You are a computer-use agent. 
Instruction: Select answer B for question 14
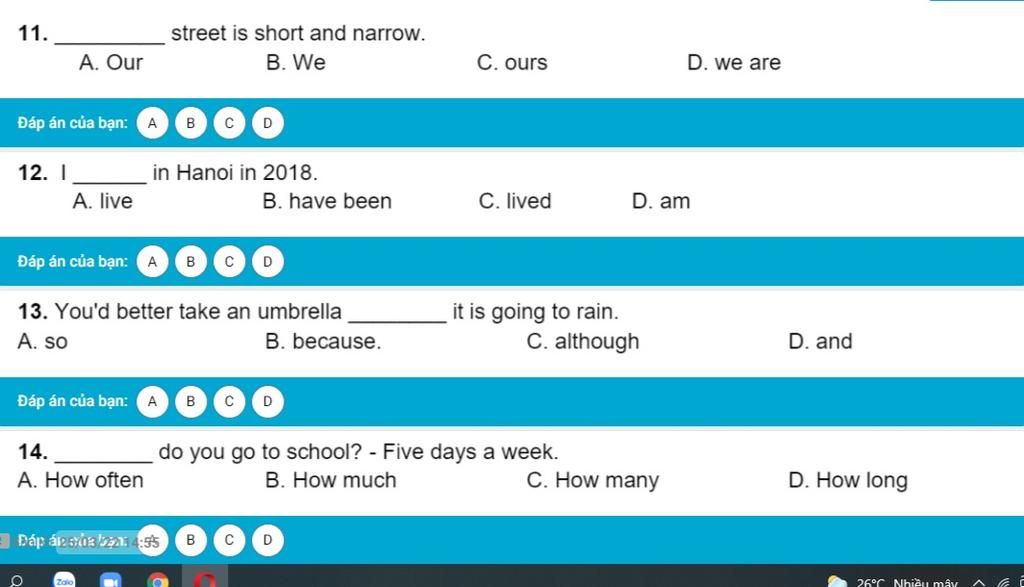(191, 540)
